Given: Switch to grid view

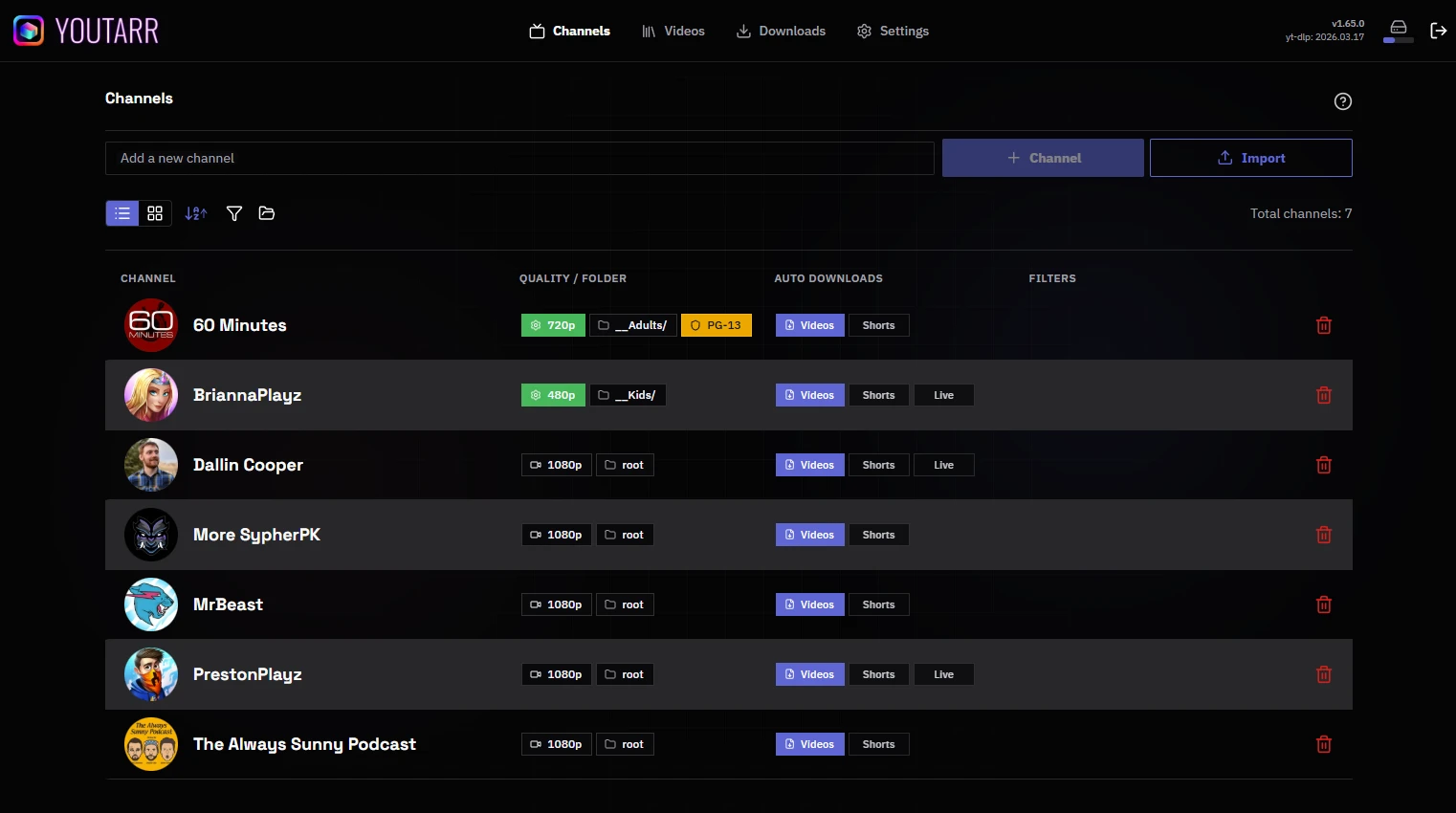Looking at the screenshot, I should pos(155,213).
